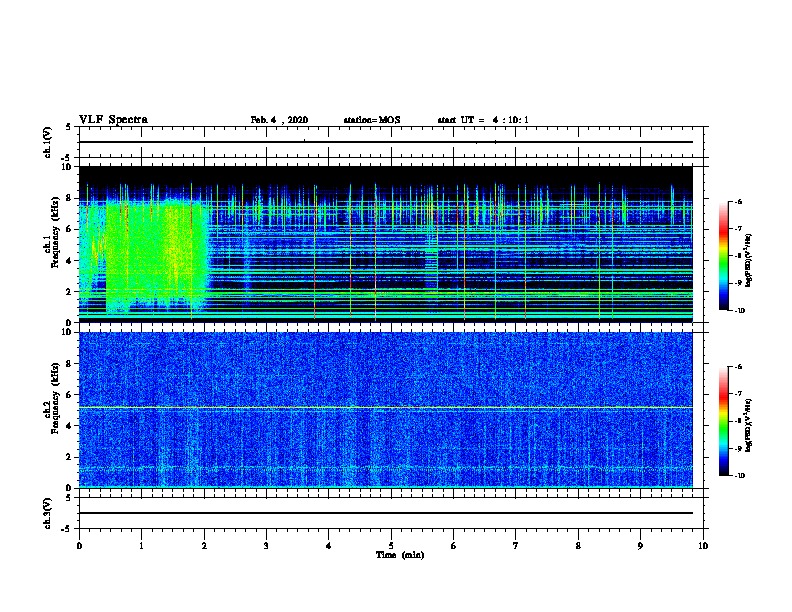Click the "VLF Spectra" plot title

tap(113, 120)
